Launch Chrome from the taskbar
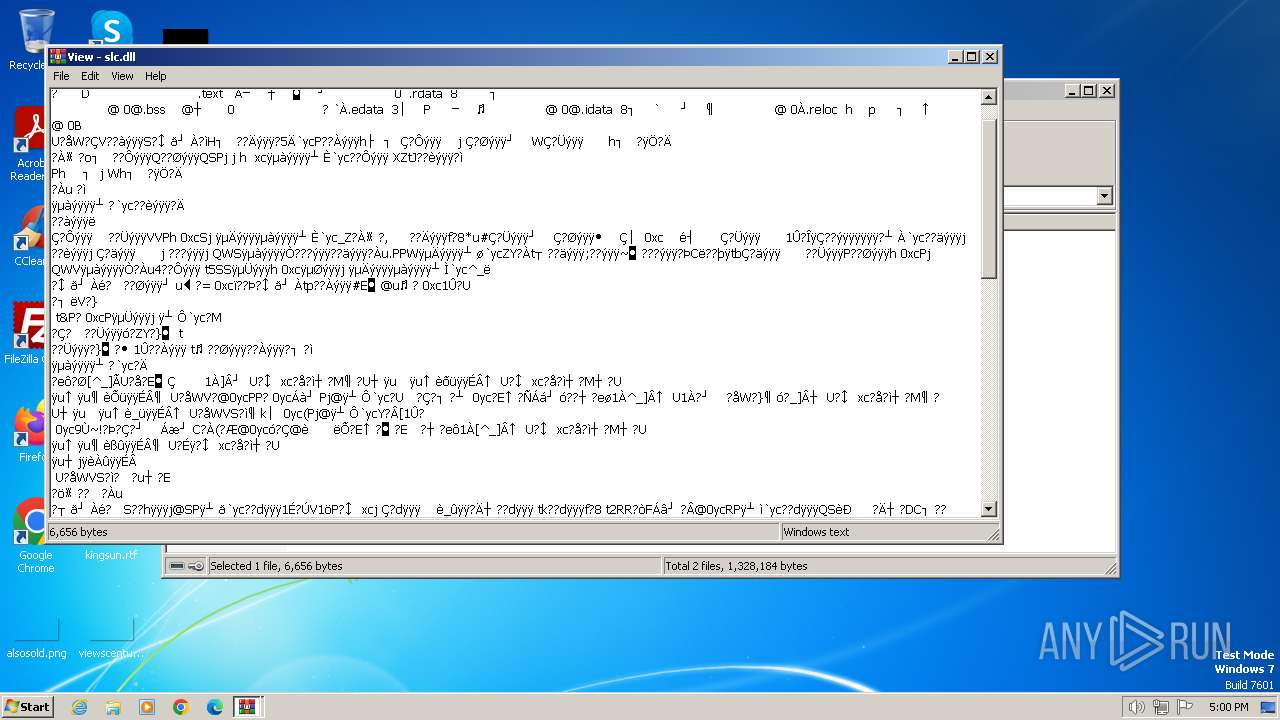Screen dimensions: 1280x720 181,707
